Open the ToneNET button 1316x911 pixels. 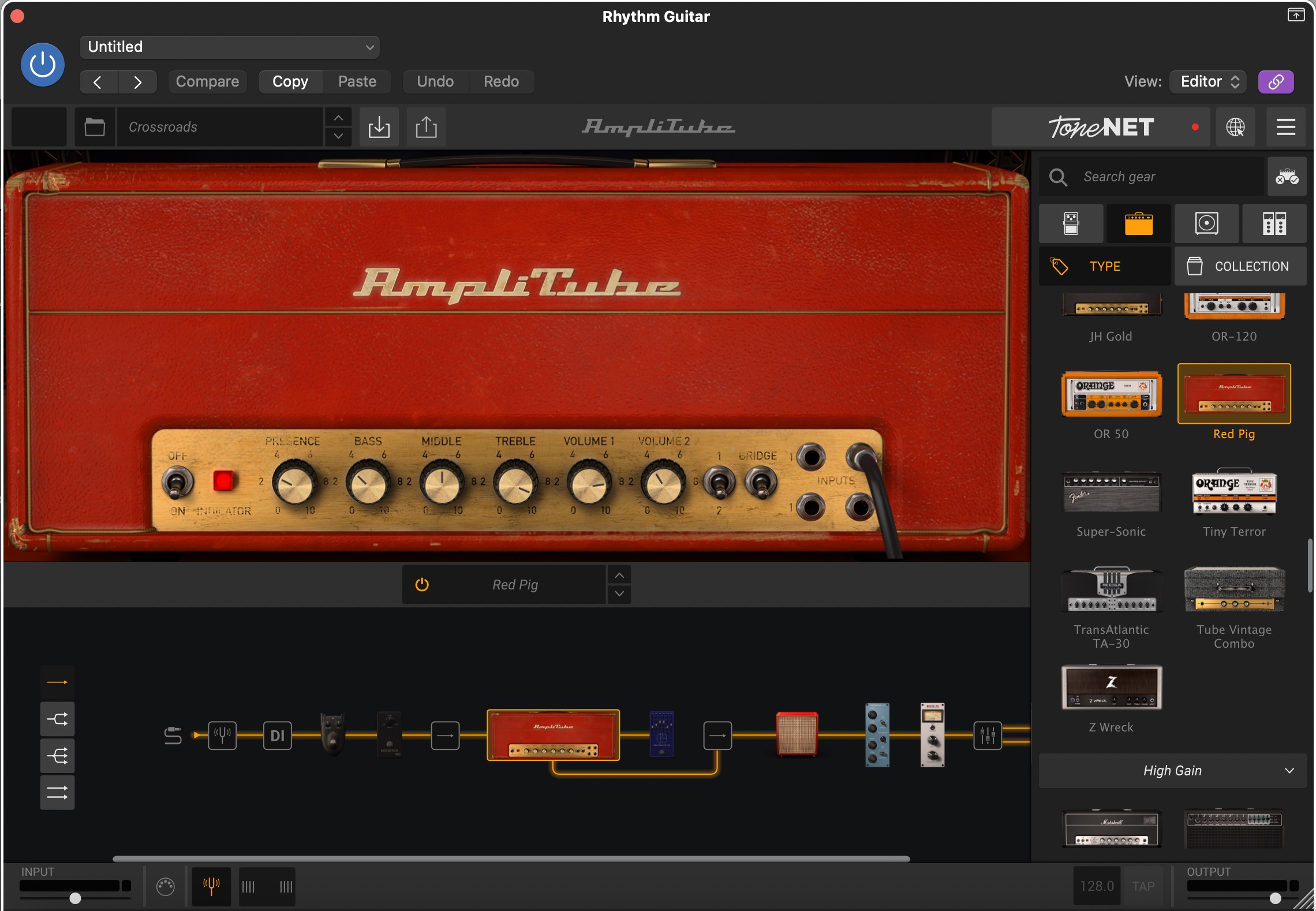coord(1100,126)
